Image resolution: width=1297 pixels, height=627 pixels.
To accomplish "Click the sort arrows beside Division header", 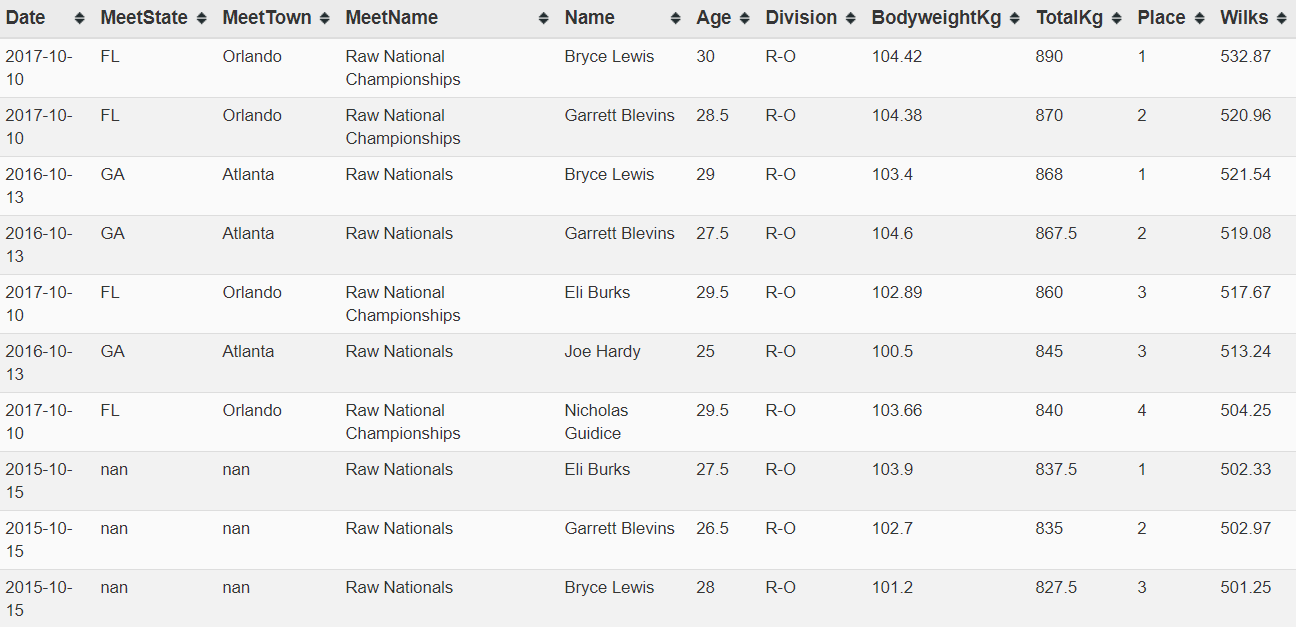I will 851,19.
